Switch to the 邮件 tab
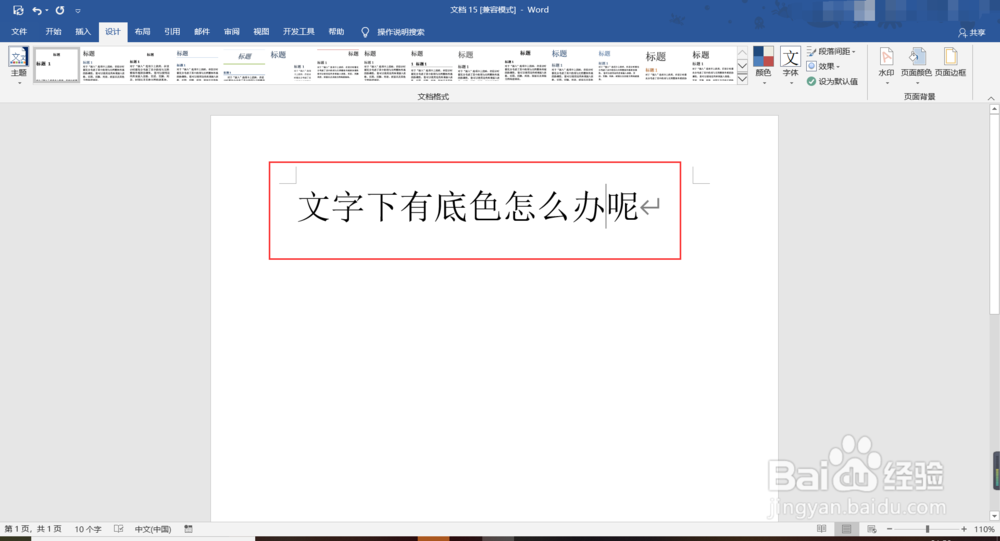This screenshot has width=1000, height=541. [202, 32]
